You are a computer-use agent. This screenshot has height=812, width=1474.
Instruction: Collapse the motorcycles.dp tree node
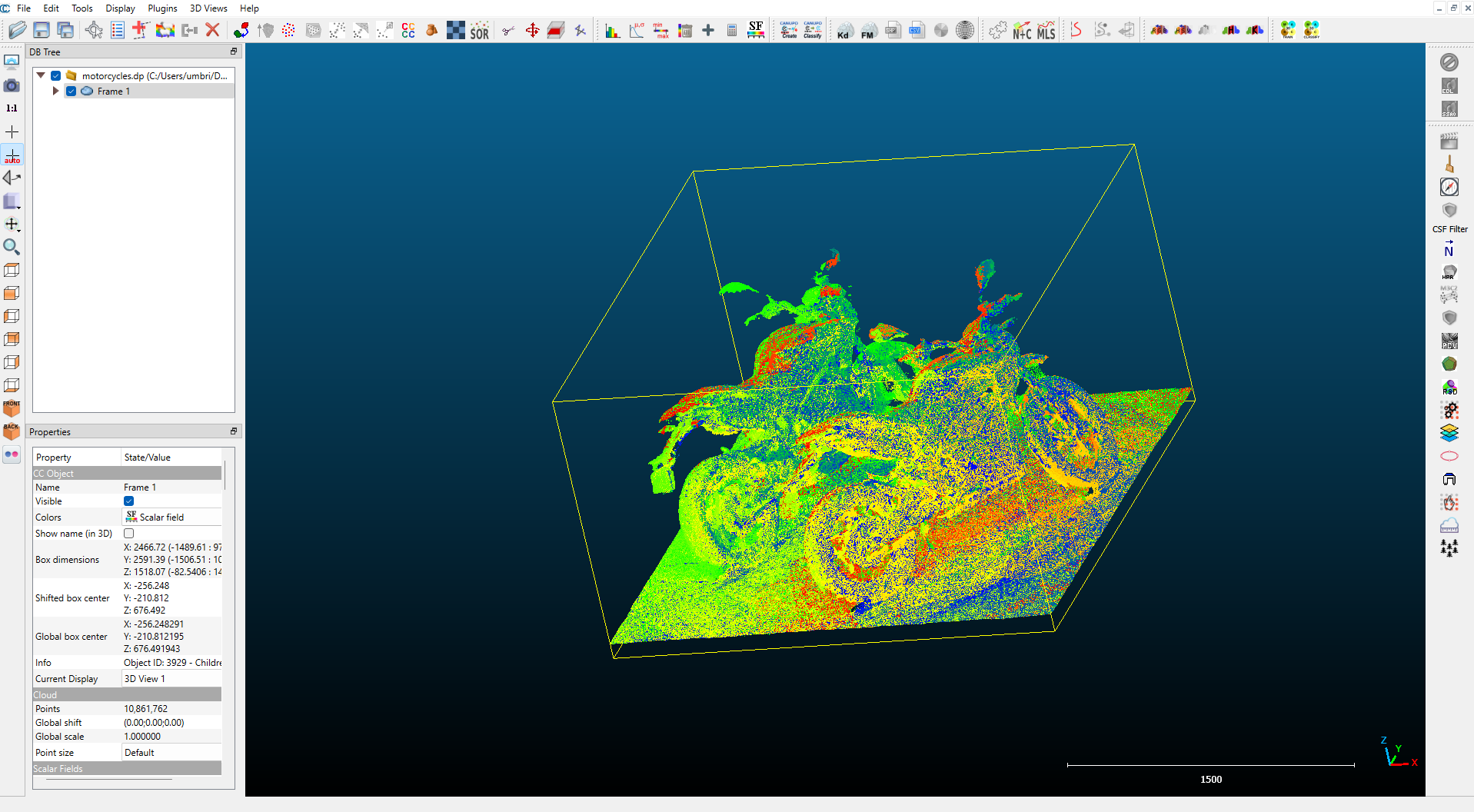click(x=41, y=75)
